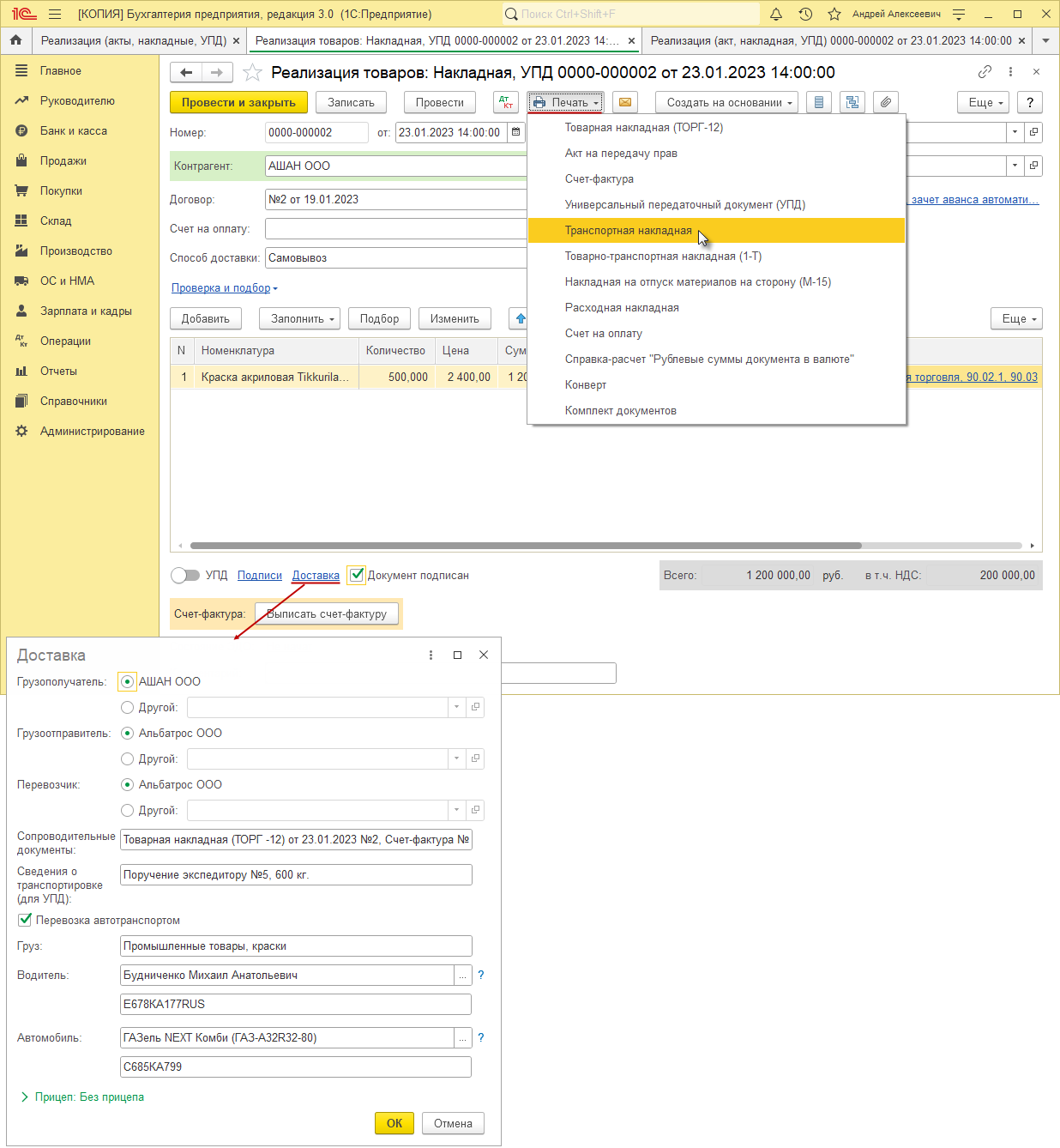Click the forward arrow navigation button
This screenshot has height=1148, width=1060.
click(217, 73)
